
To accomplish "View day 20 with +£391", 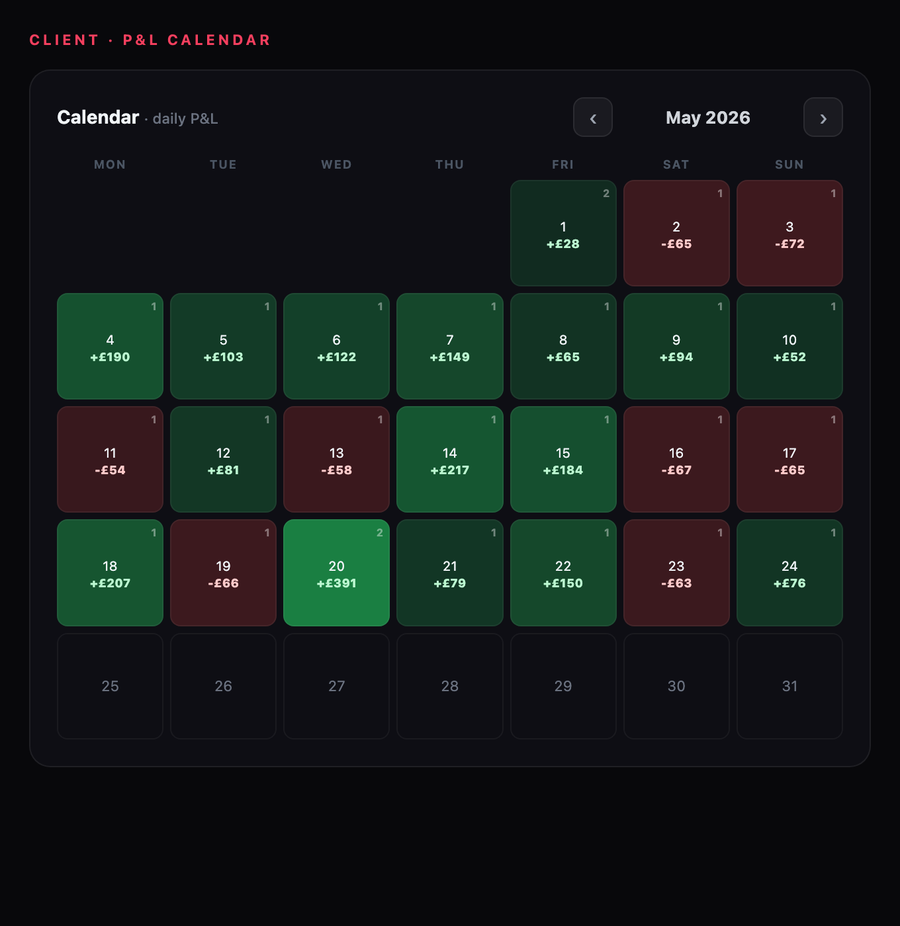I will (337, 573).
